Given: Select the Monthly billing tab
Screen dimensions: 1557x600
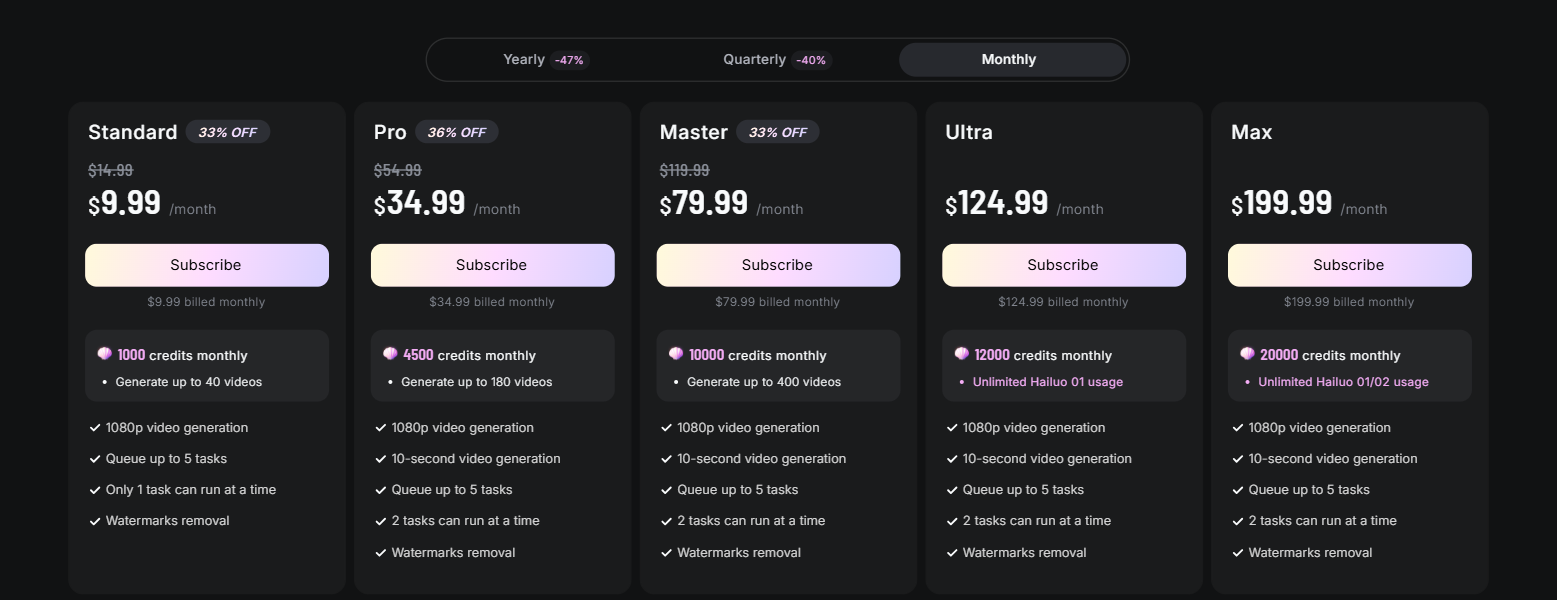Looking at the screenshot, I should [x=1012, y=60].
